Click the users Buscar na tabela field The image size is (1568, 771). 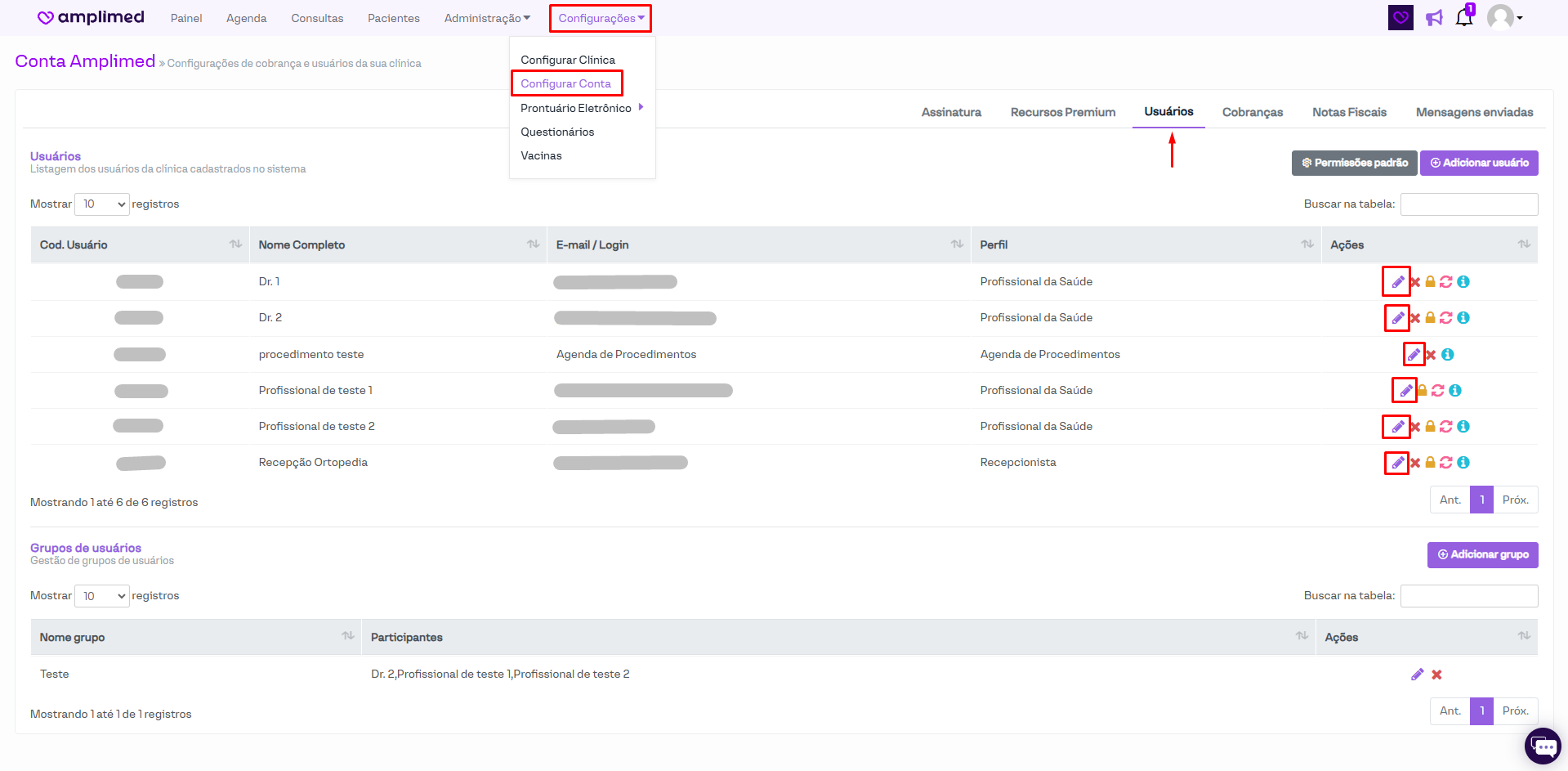pyautogui.click(x=1468, y=204)
